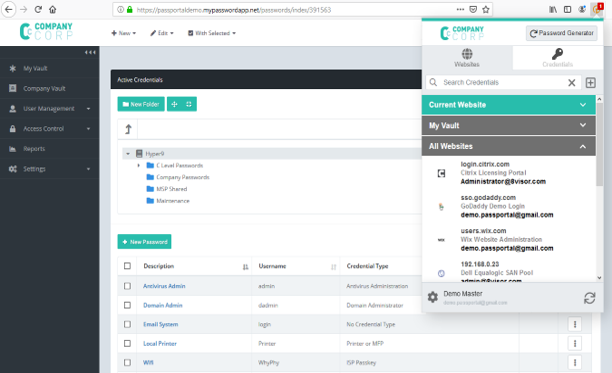This screenshot has height=373, width=612.
Task: Open the Local Printer row three-dot menu
Action: coord(575,343)
